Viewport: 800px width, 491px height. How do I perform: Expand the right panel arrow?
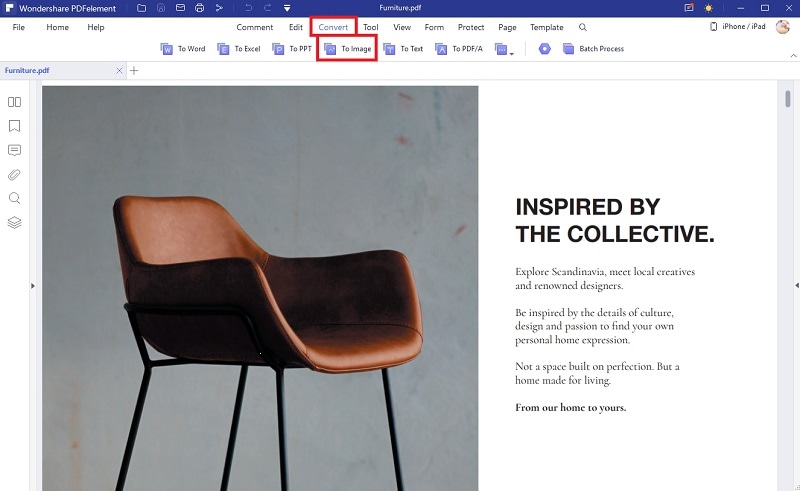click(796, 285)
